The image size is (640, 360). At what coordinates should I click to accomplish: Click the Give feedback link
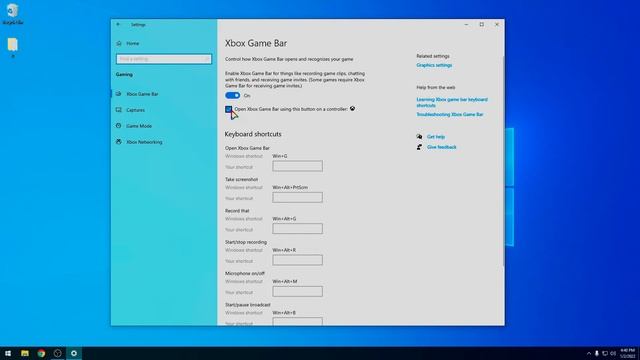pos(442,147)
